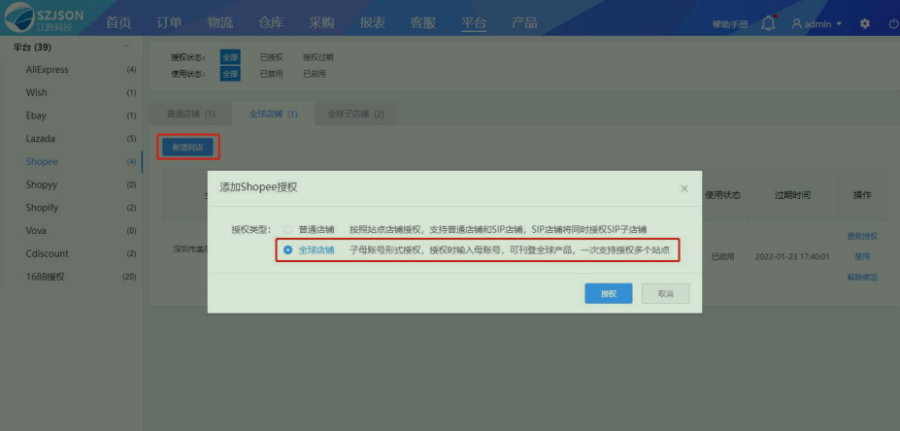Open the 首页 menu
The image size is (900, 431).
[x=119, y=23]
